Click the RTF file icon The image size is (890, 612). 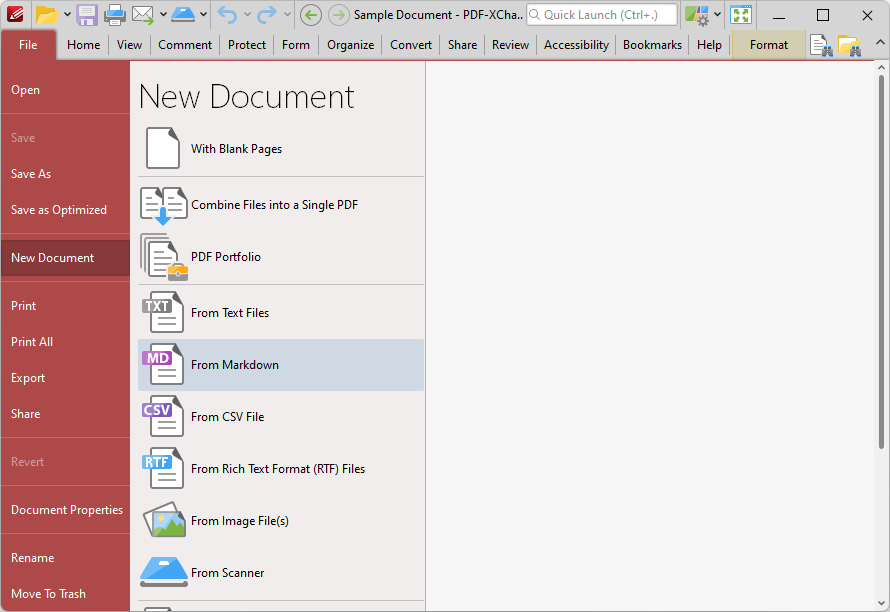click(x=163, y=468)
